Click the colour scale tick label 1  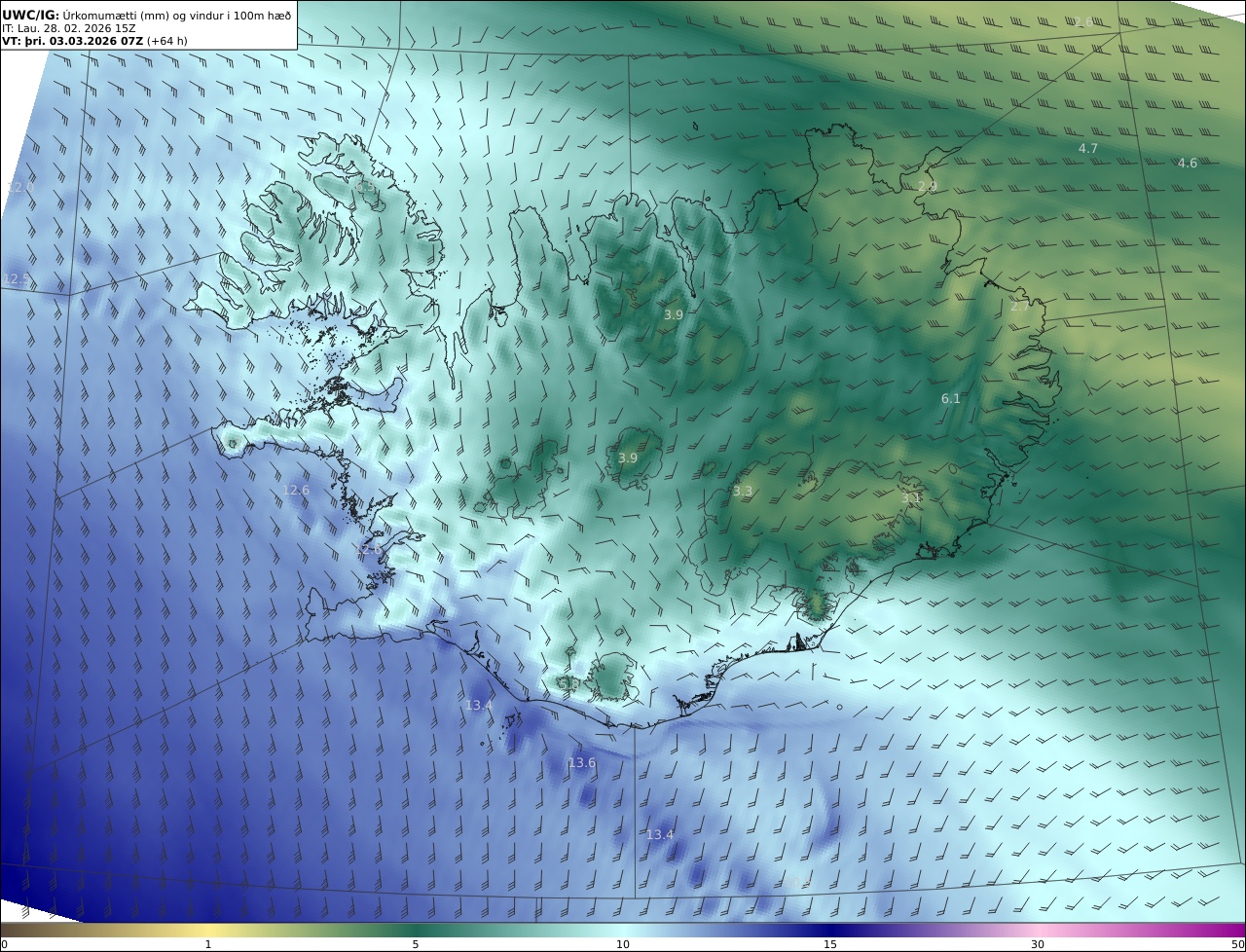point(208,944)
